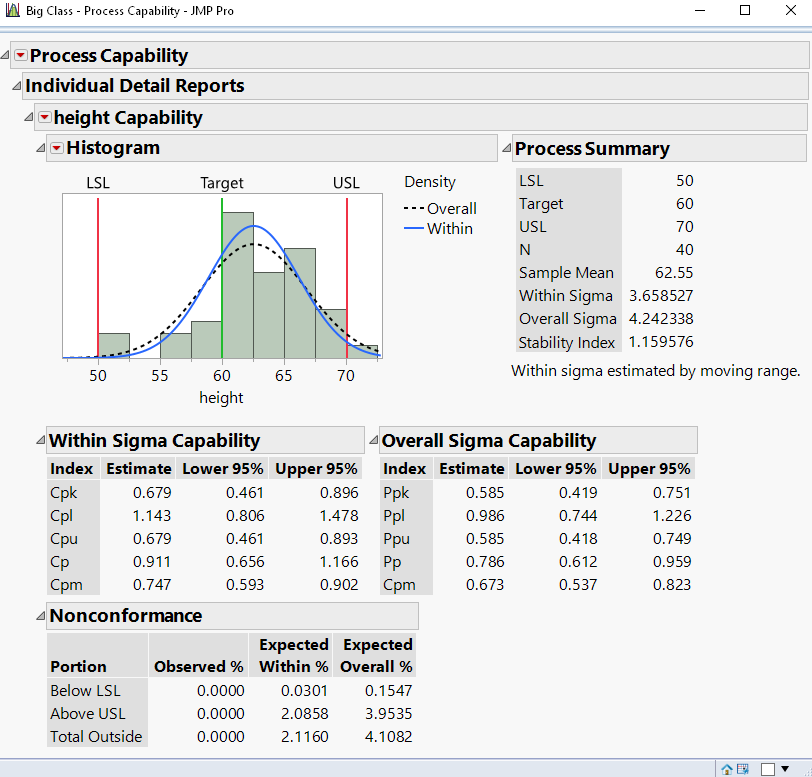Click the Within Cpm estimate 0.747

pyautogui.click(x=152, y=585)
